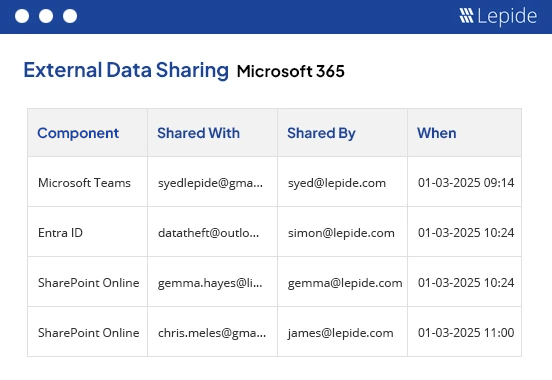This screenshot has height=380, width=552.
Task: Click the Lepide logo
Action: [498, 16]
